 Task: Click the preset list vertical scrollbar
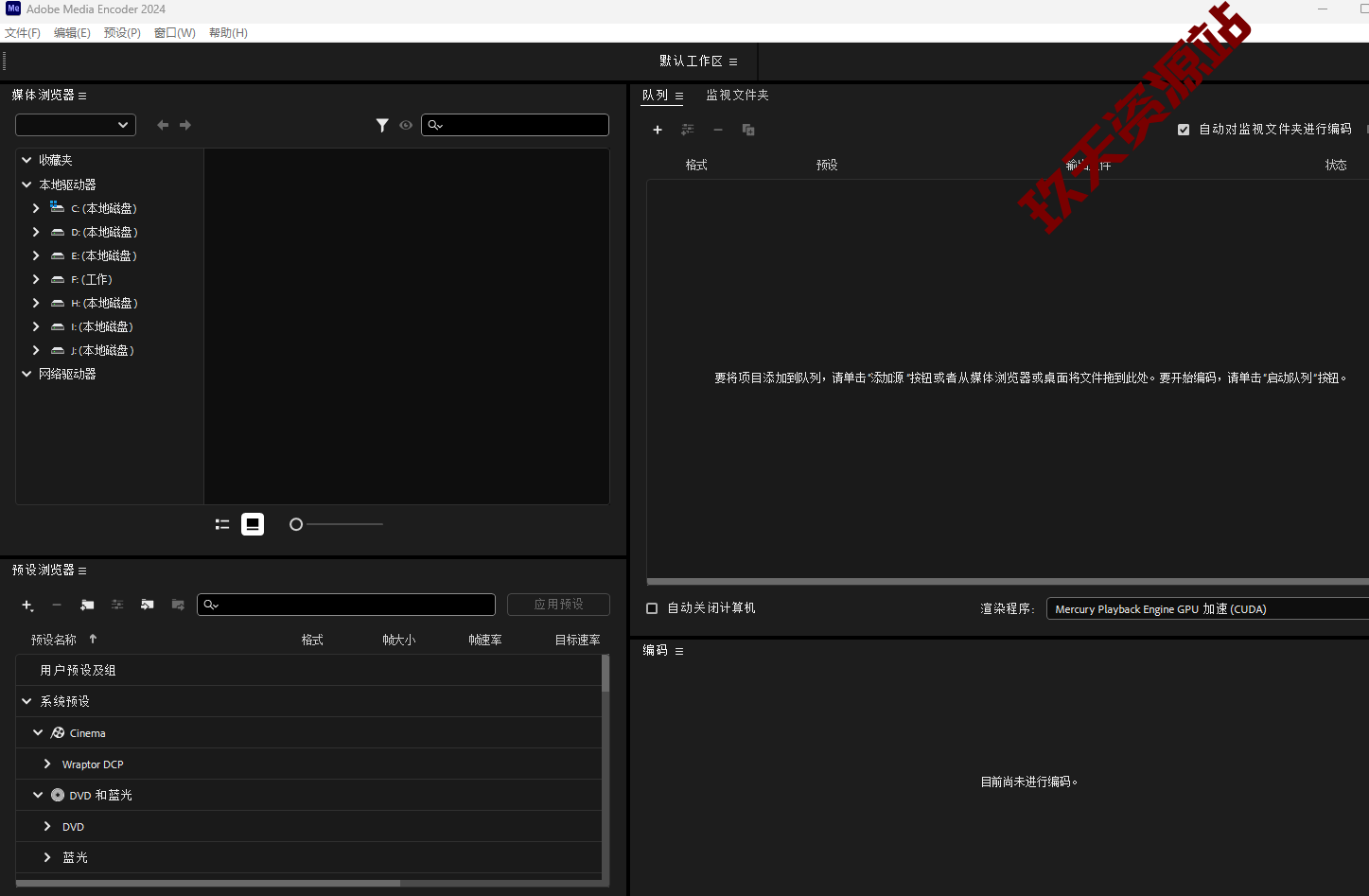coord(606,674)
